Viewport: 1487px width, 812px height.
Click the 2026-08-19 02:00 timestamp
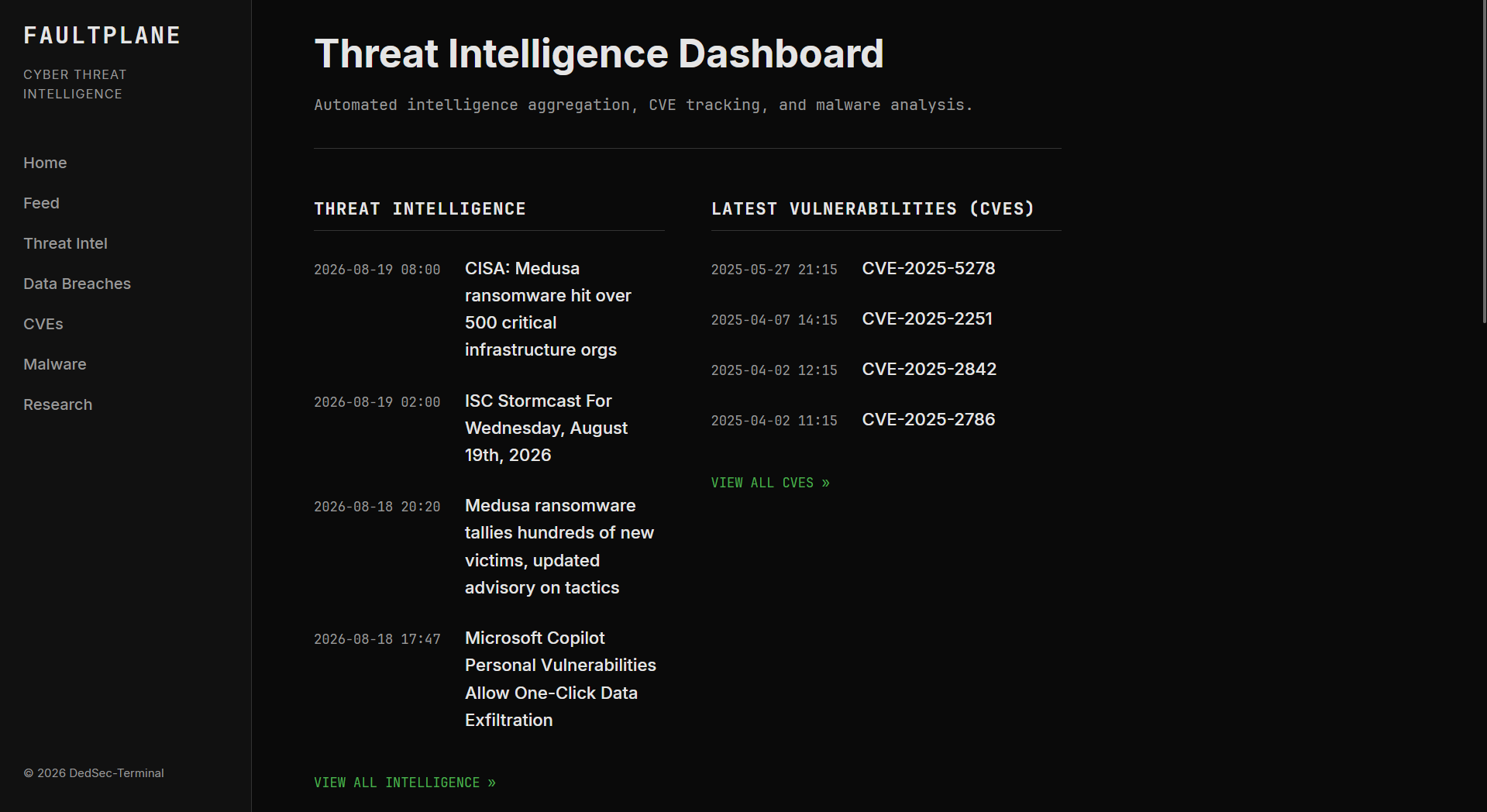(x=377, y=402)
